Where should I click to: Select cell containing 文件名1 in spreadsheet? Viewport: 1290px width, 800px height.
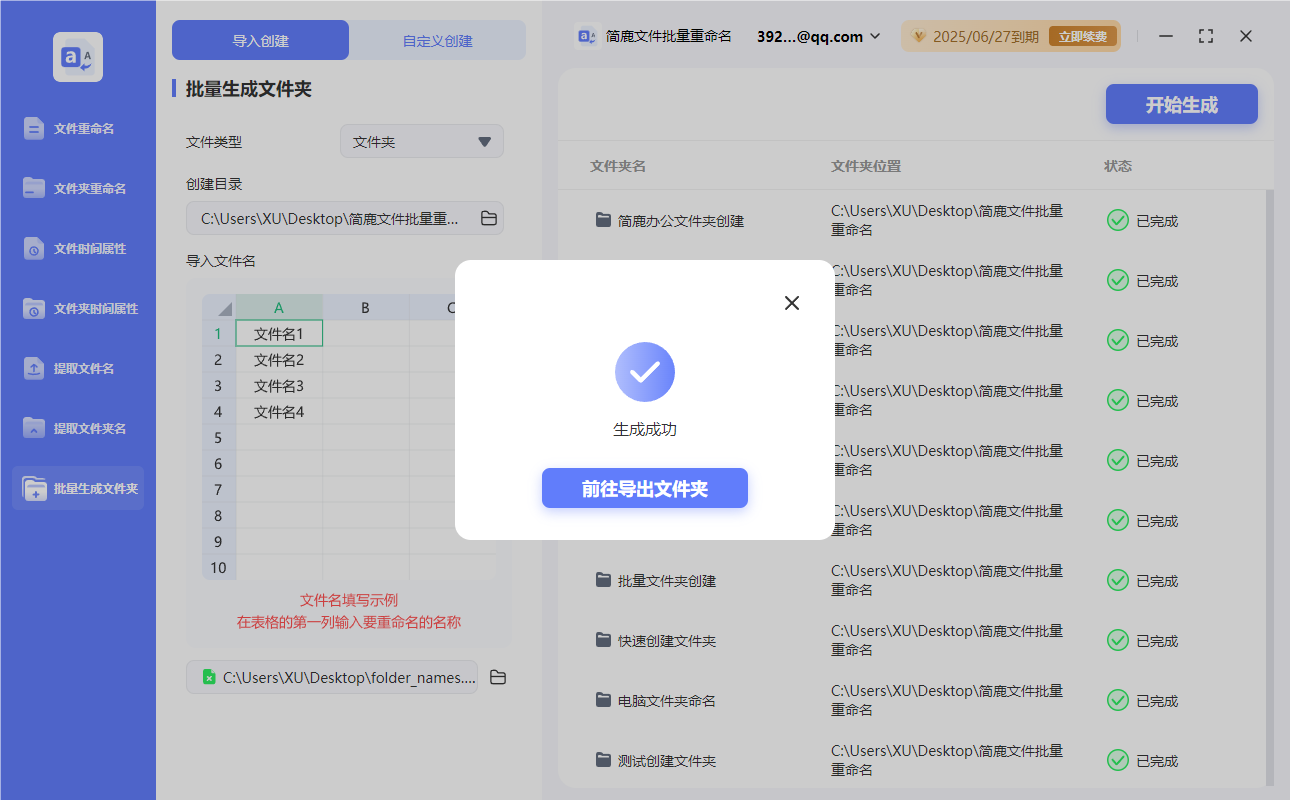(279, 333)
